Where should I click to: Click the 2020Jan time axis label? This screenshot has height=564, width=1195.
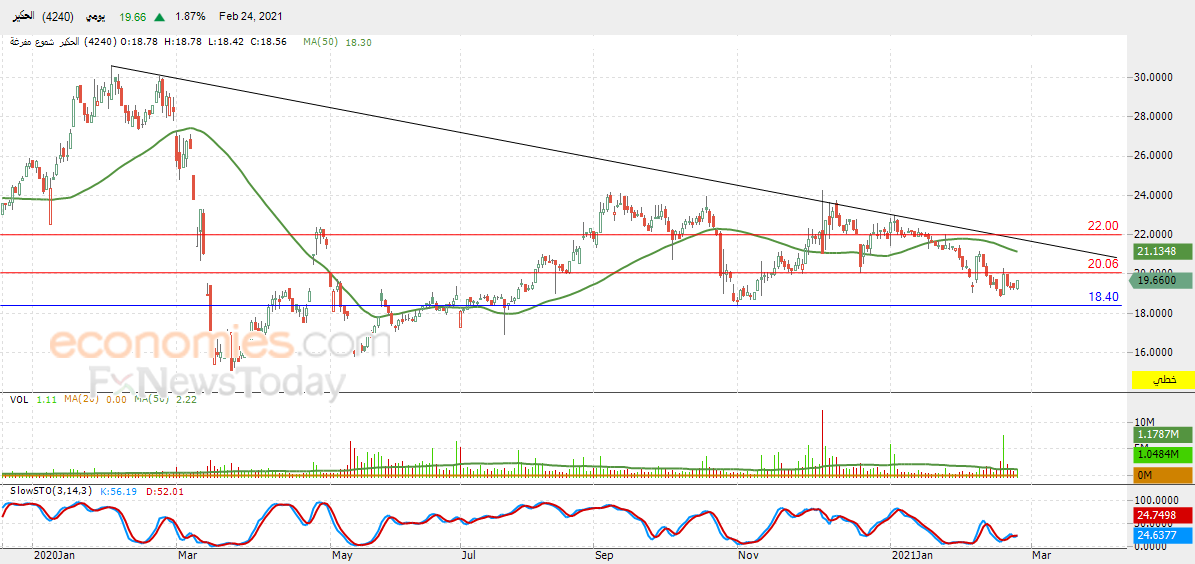(52, 556)
